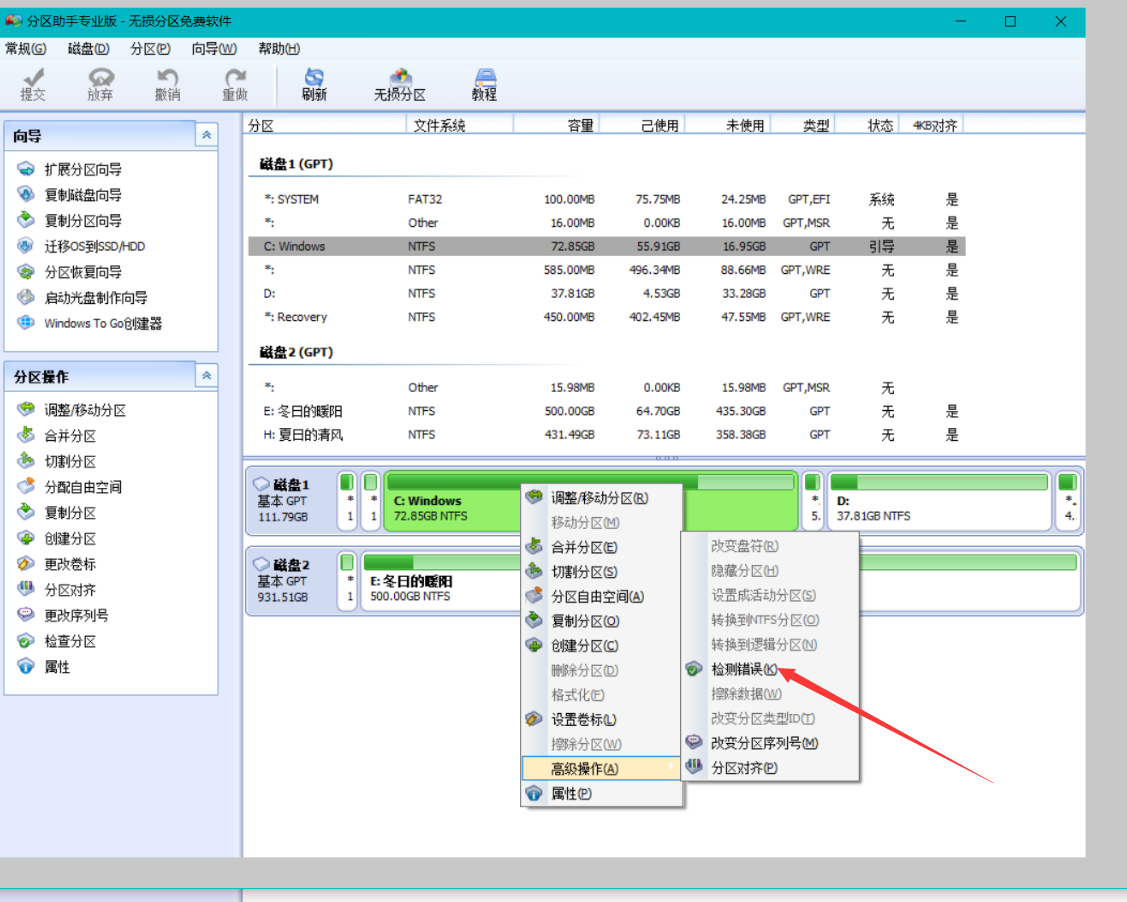This screenshot has height=902, width=1127.
Task: Click the 分区恢复向导 wizard link
Action: tap(83, 271)
